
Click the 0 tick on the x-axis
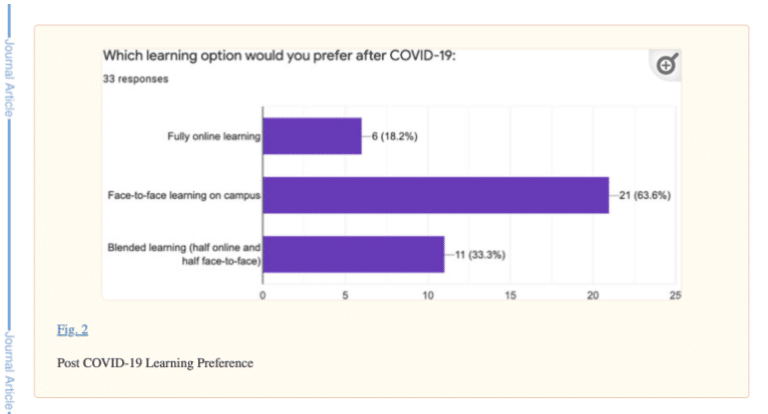coord(262,295)
